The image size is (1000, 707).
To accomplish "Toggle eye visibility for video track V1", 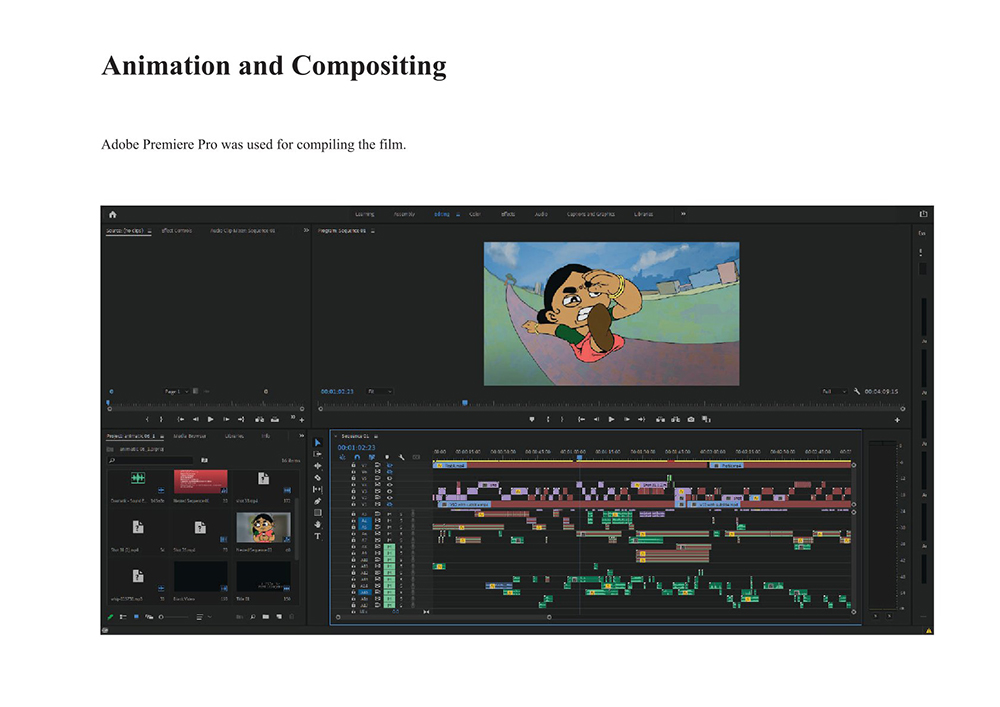I will 390,504.
